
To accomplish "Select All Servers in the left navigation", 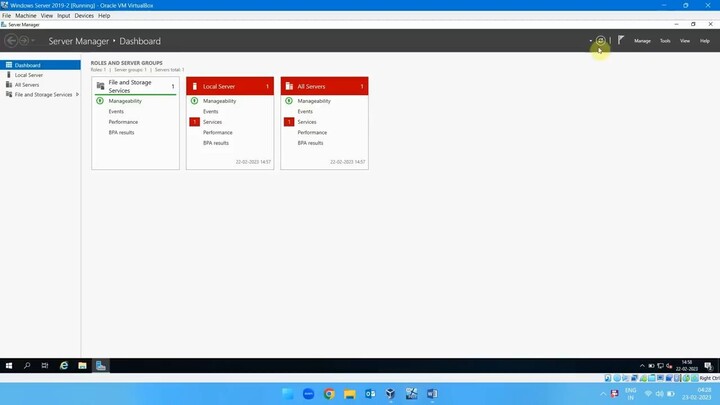I will coord(40,84).
